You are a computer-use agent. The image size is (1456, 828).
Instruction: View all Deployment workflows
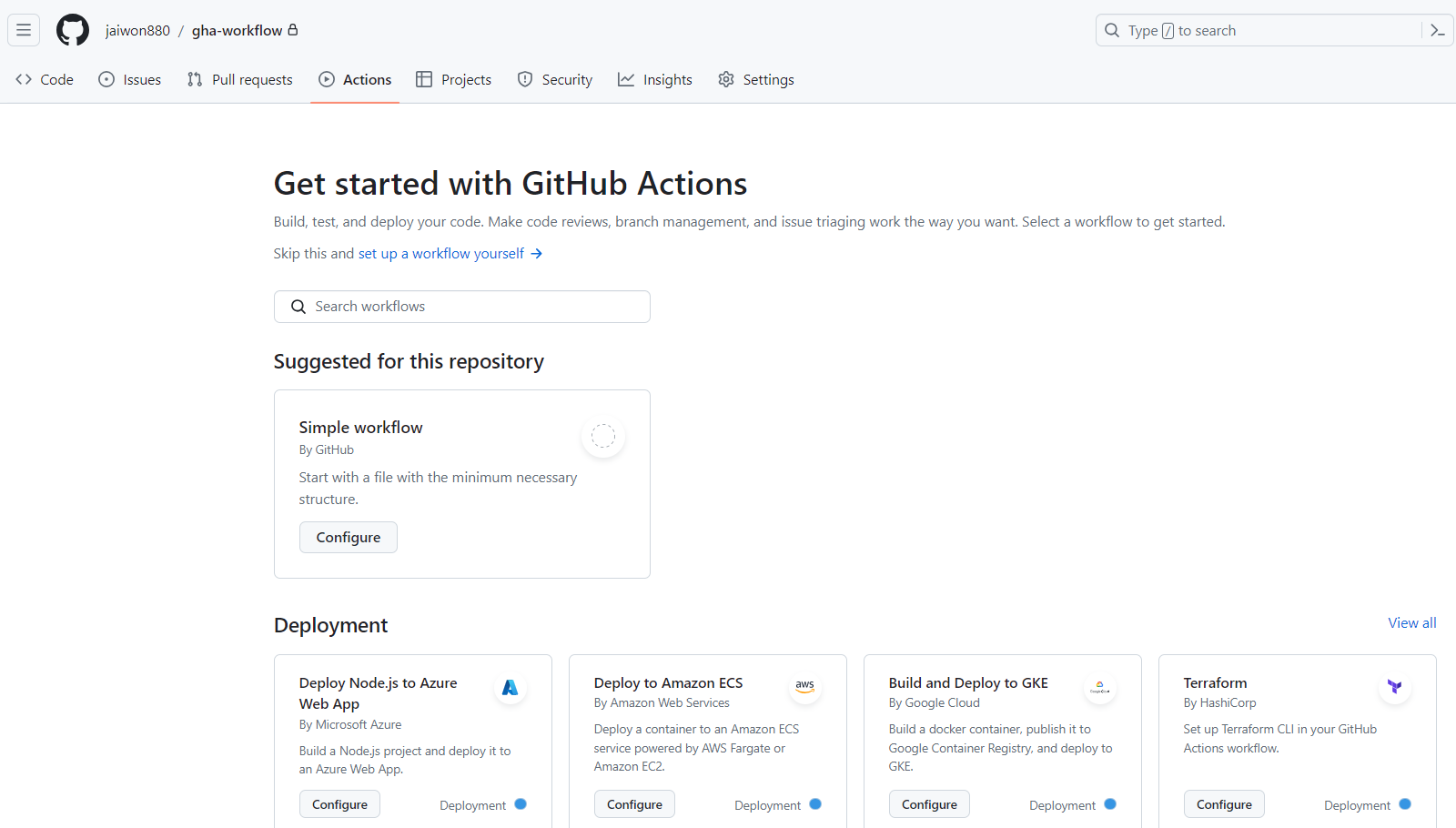coord(1412,622)
